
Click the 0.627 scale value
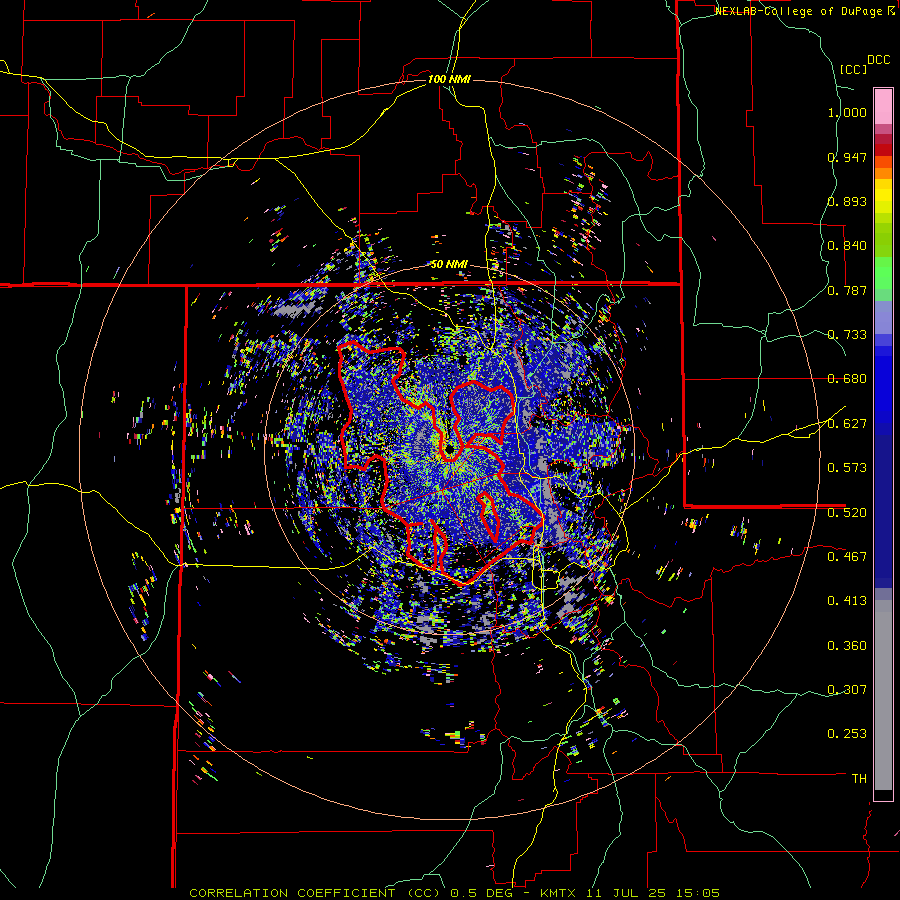(847, 424)
